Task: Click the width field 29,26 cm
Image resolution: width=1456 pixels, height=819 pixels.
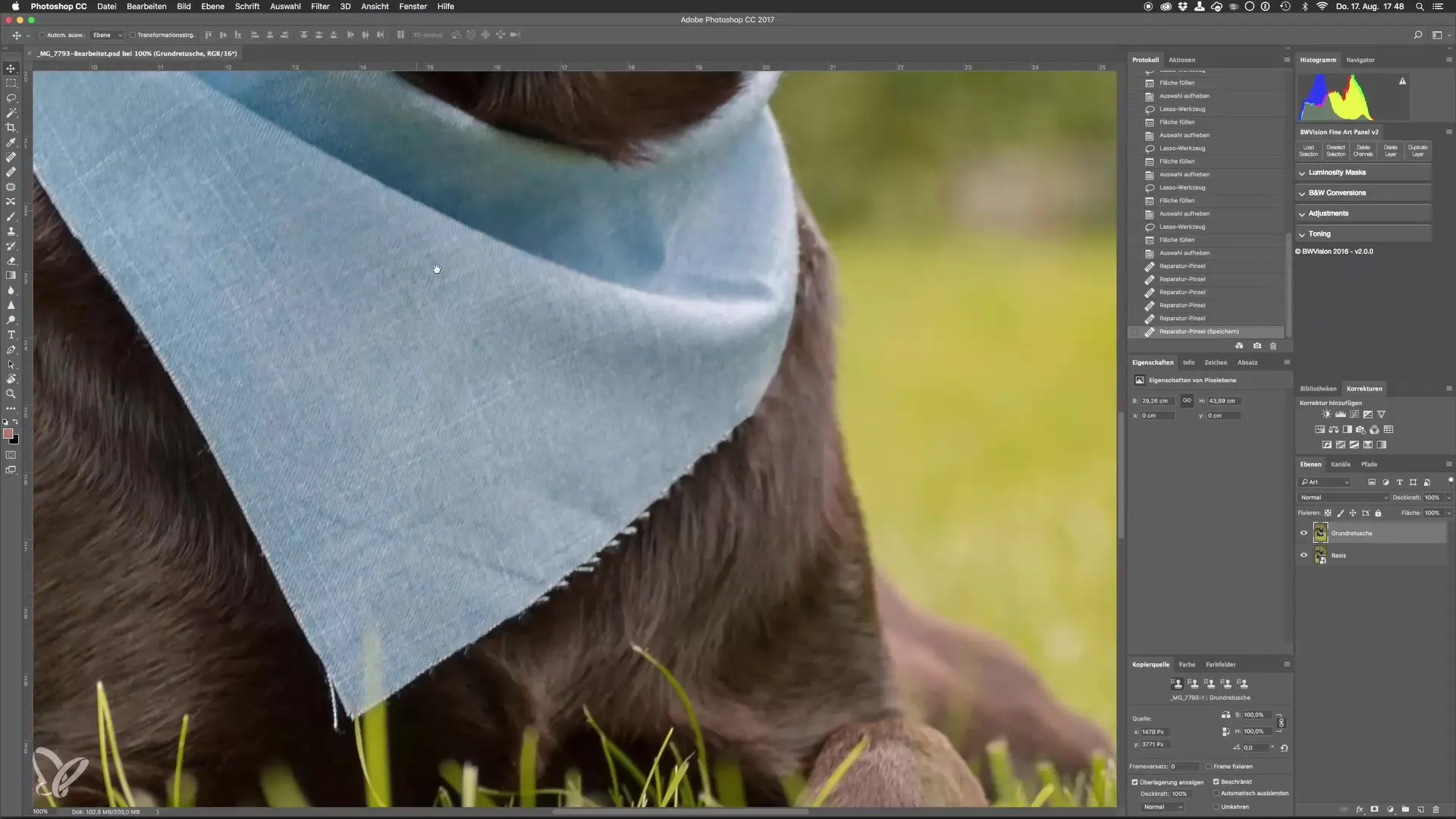Action: click(1157, 400)
